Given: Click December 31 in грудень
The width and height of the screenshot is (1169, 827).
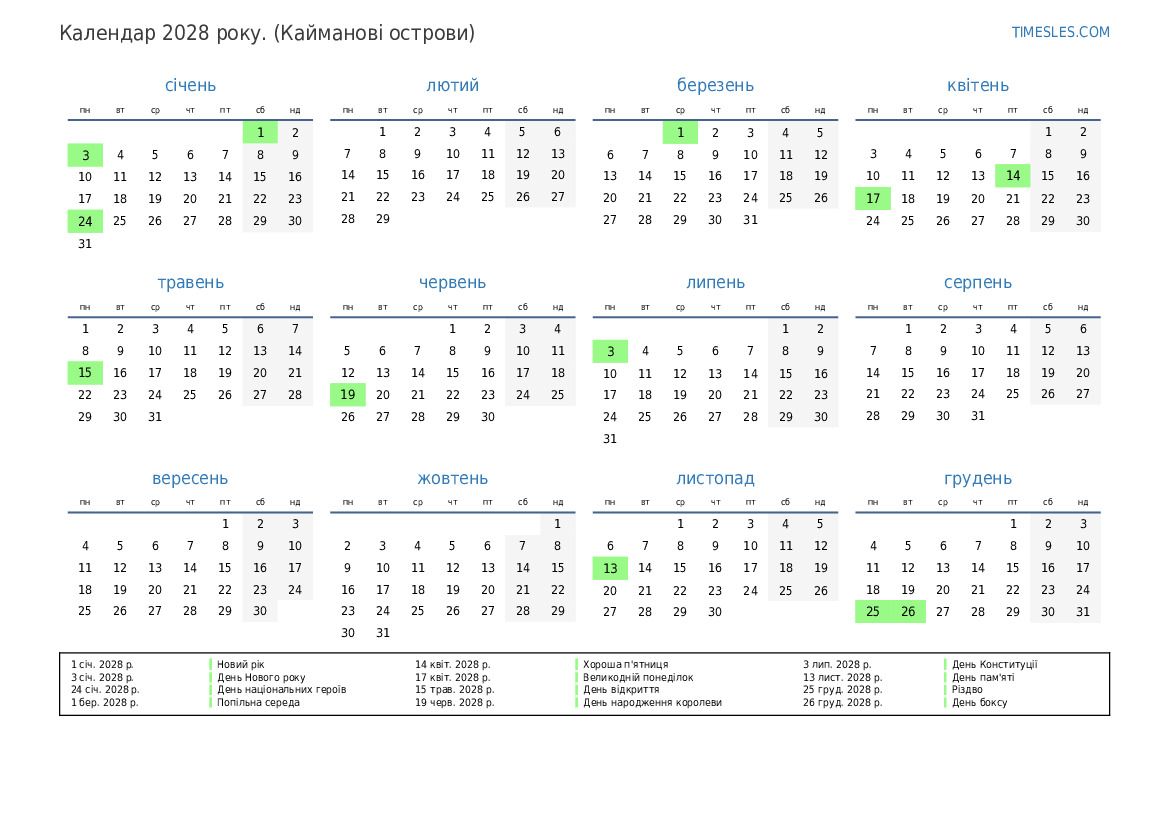Looking at the screenshot, I should point(1083,611).
